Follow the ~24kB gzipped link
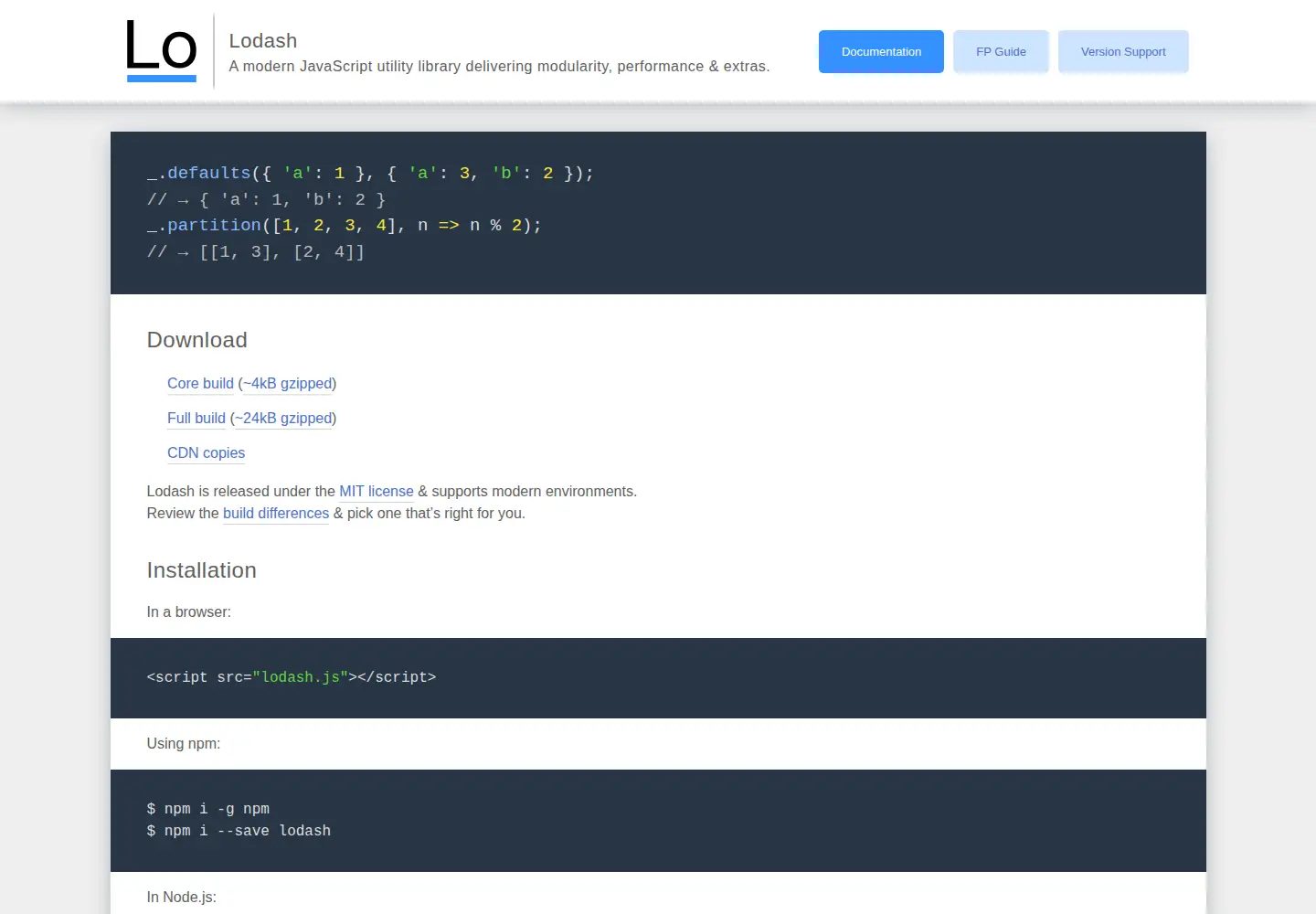This screenshot has height=914, width=1316. [283, 419]
